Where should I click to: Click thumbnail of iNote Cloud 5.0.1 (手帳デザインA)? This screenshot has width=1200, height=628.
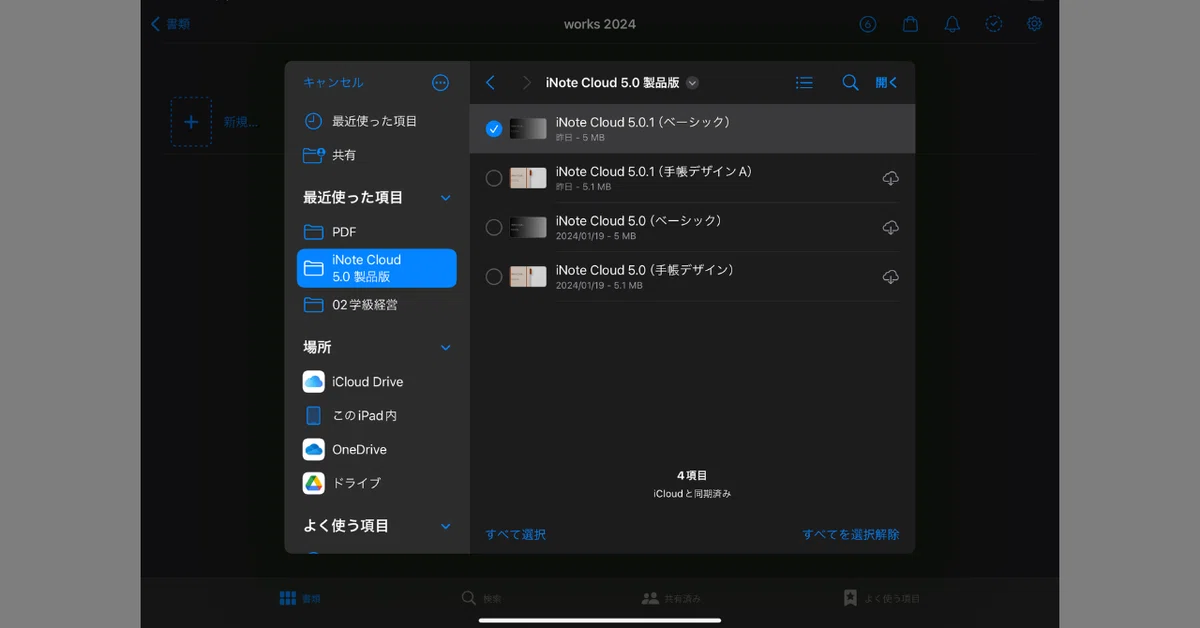[x=528, y=178]
